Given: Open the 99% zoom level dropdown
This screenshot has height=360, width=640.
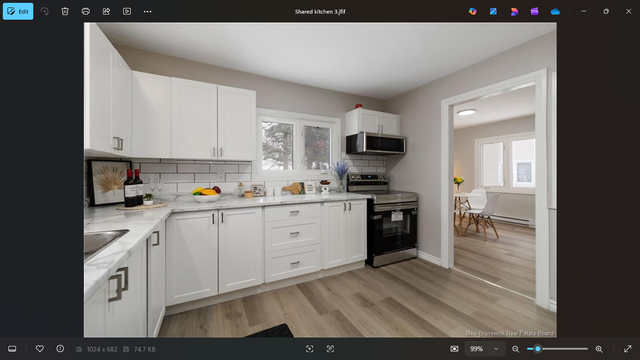Looking at the screenshot, I should tap(484, 349).
